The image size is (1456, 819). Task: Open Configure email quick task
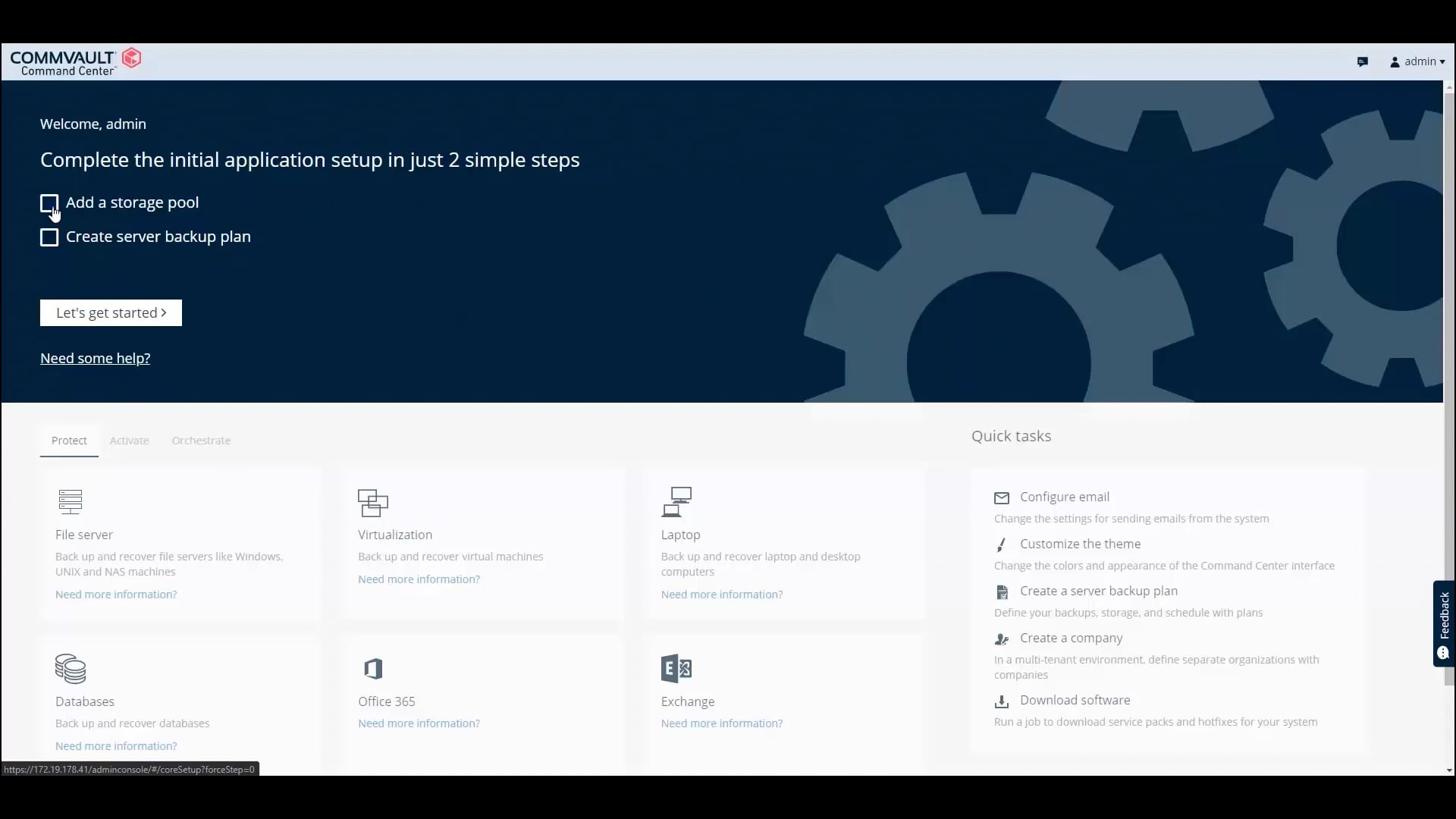tap(1065, 497)
